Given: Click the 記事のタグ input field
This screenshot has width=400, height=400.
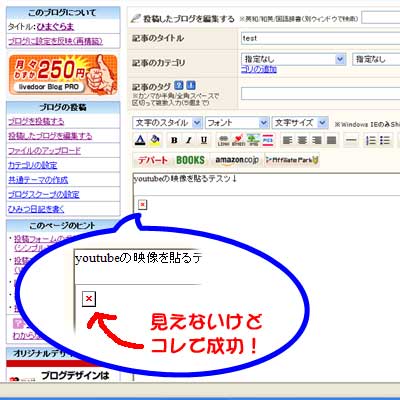Looking at the screenshot, I should 320,93.
